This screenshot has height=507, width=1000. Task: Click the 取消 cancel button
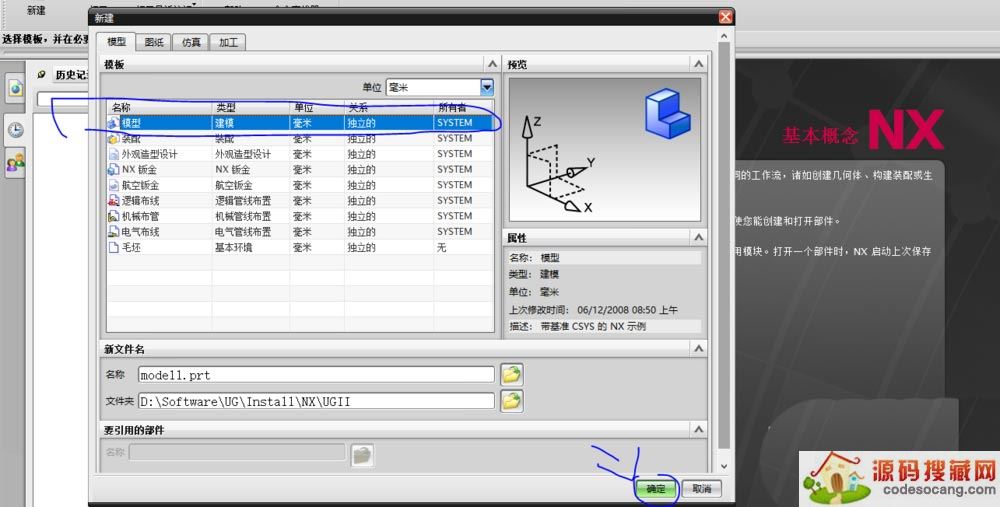[x=701, y=489]
